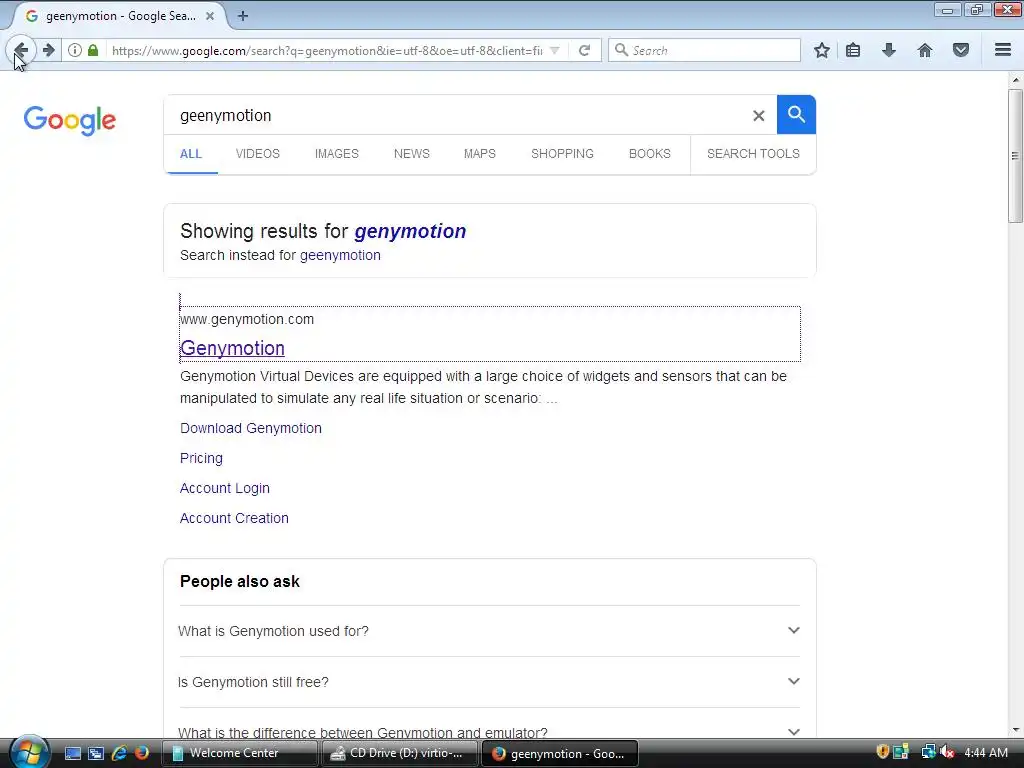Click the Firefox Search input box
The image size is (1024, 768).
coord(704,50)
